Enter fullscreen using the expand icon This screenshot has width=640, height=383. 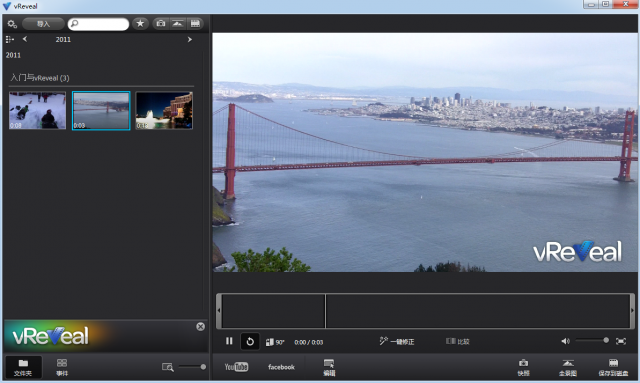(x=620, y=341)
